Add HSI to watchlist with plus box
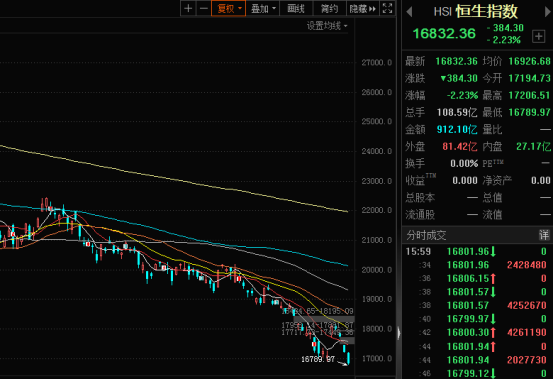Image resolution: width=553 pixels, height=379 pixels. coord(538,36)
